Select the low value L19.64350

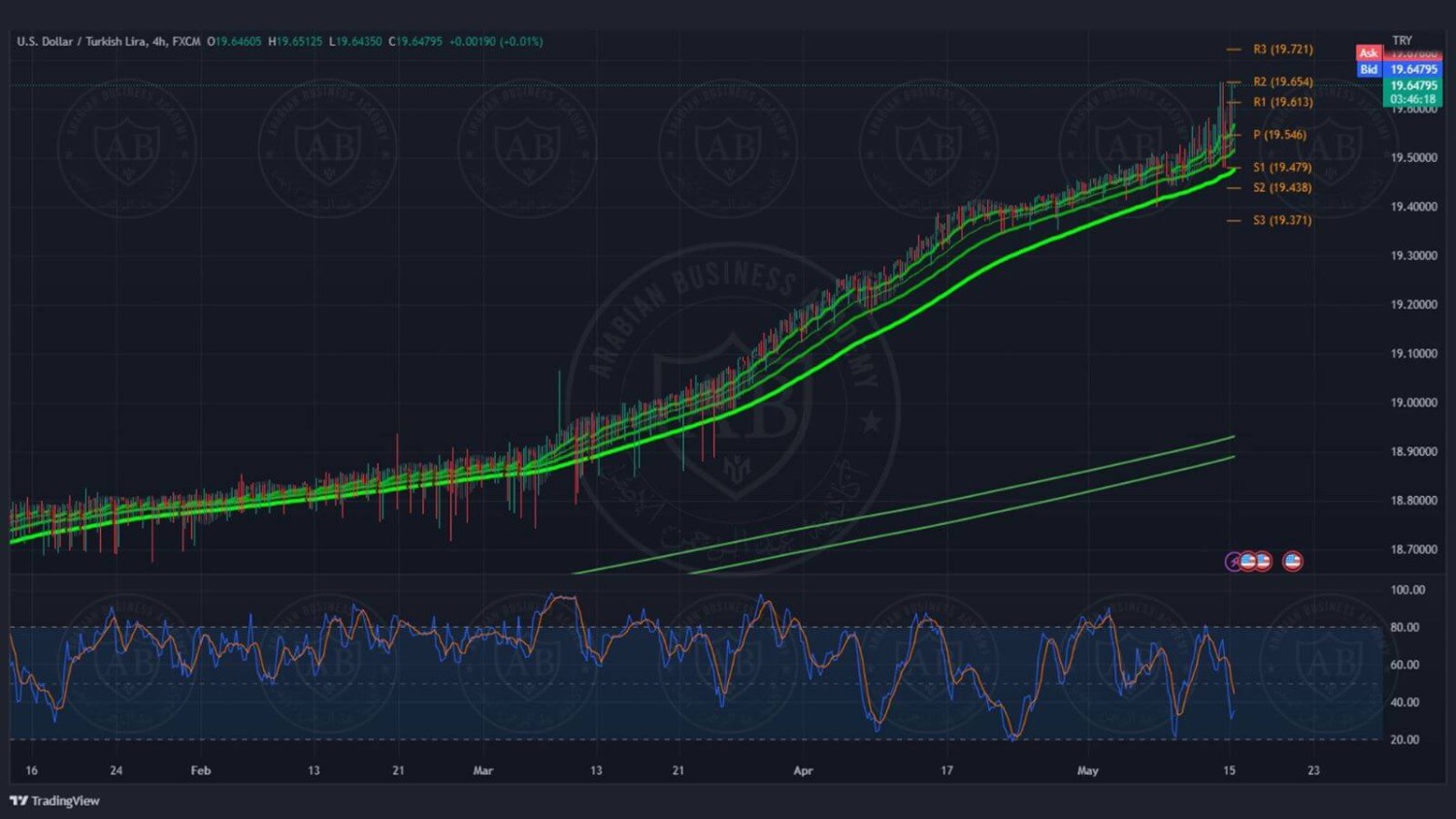[355, 42]
